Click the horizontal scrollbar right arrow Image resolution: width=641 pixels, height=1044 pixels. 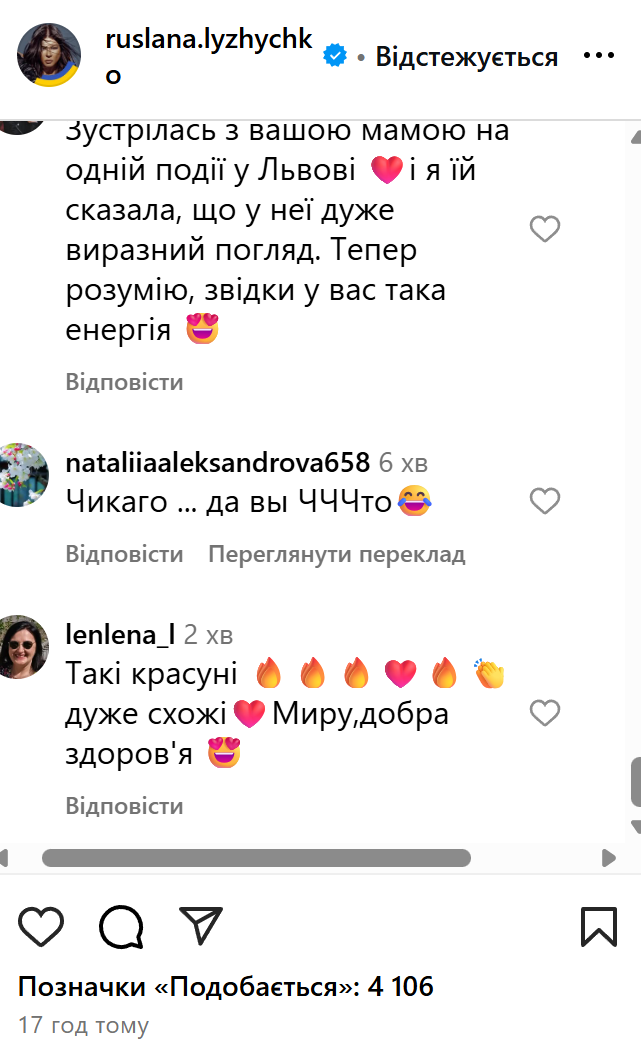coord(608,858)
